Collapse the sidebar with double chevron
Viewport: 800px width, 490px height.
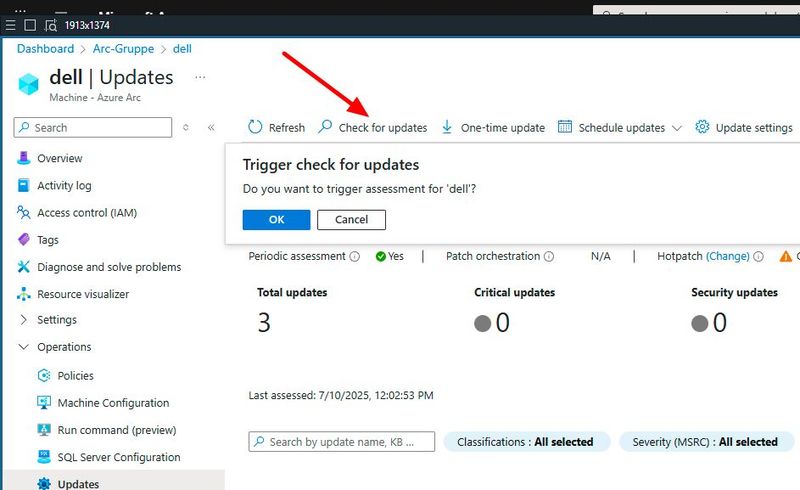(x=211, y=128)
